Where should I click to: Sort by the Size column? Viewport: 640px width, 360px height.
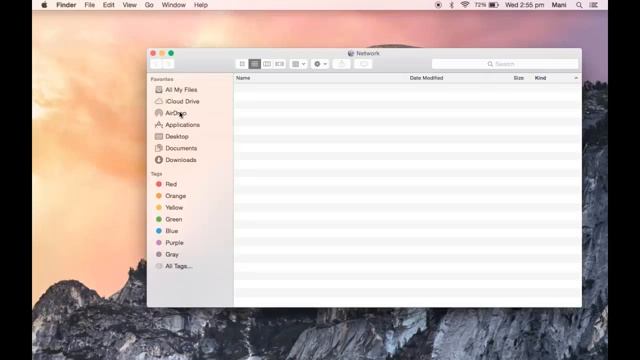tap(518, 78)
